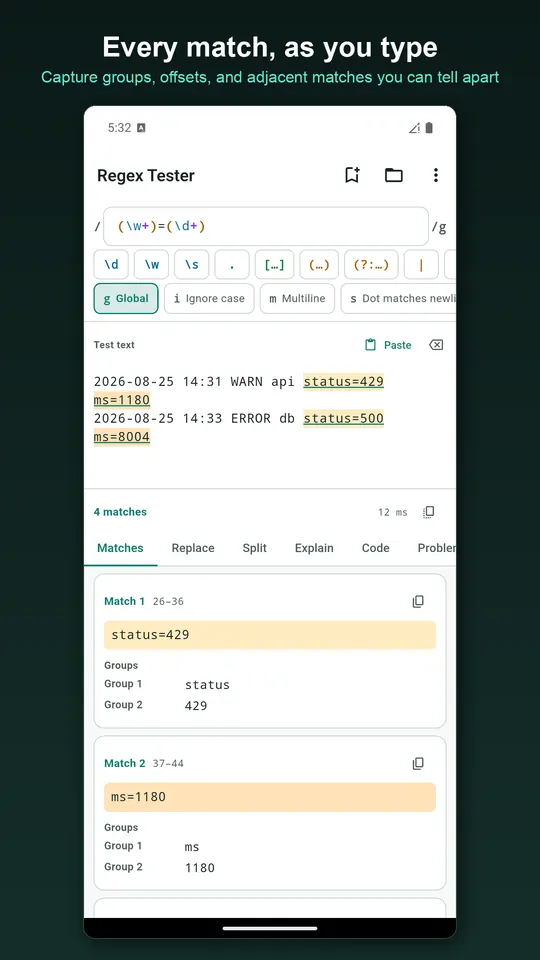Save pattern with the bookmark-plus icon

352,175
